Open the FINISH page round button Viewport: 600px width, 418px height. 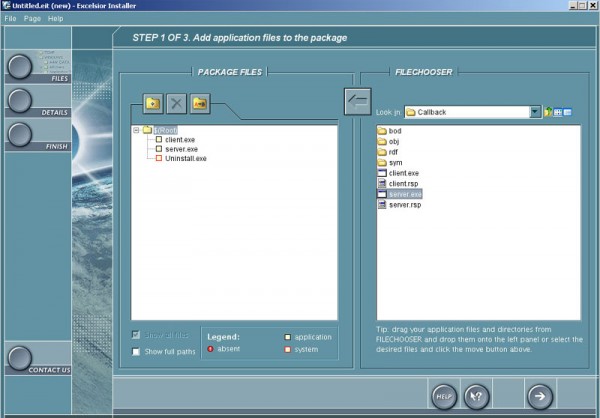[x=20, y=135]
